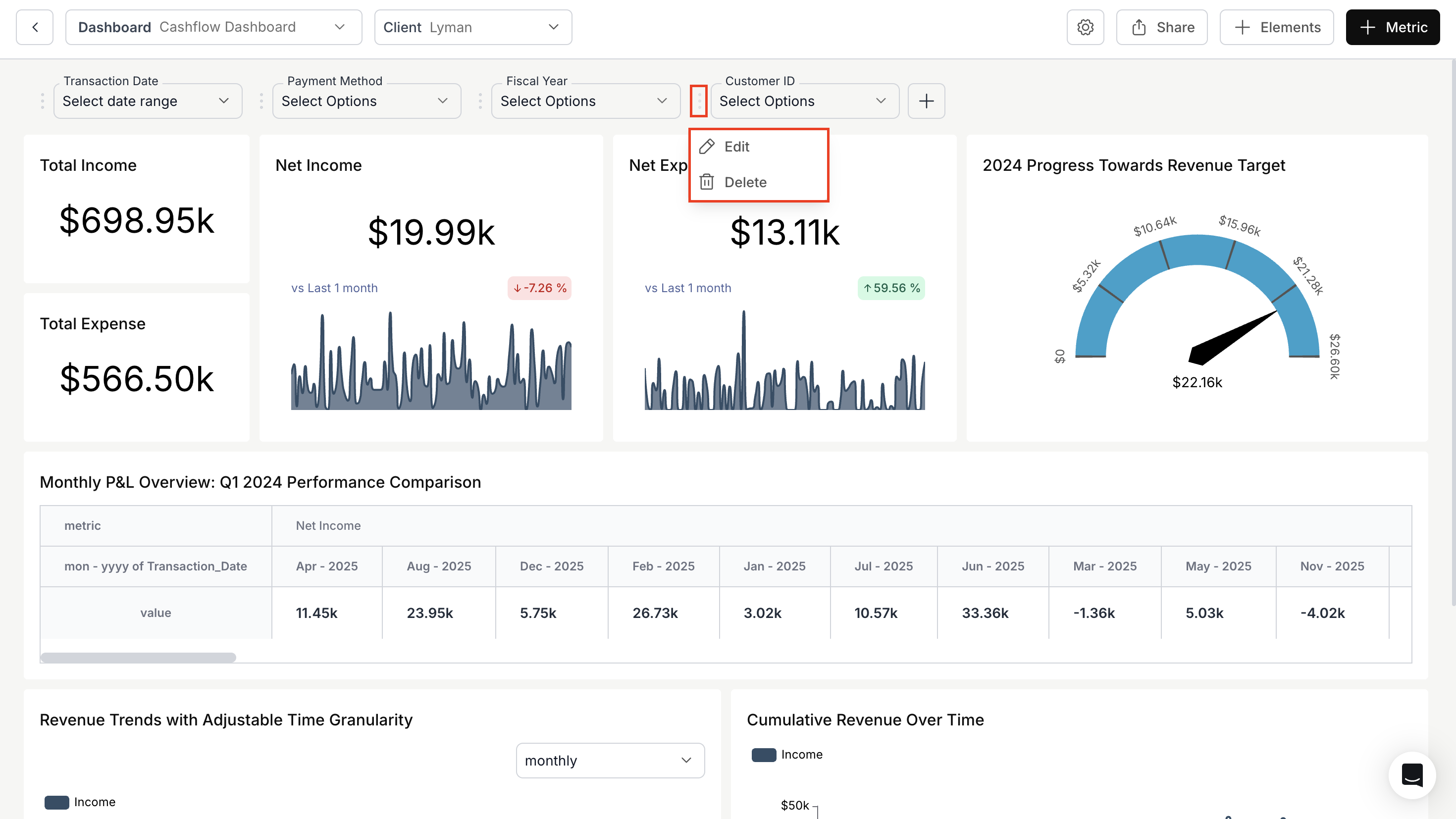The height and width of the screenshot is (819, 1456).
Task: Open the monthly granularity dropdown
Action: [x=609, y=761]
